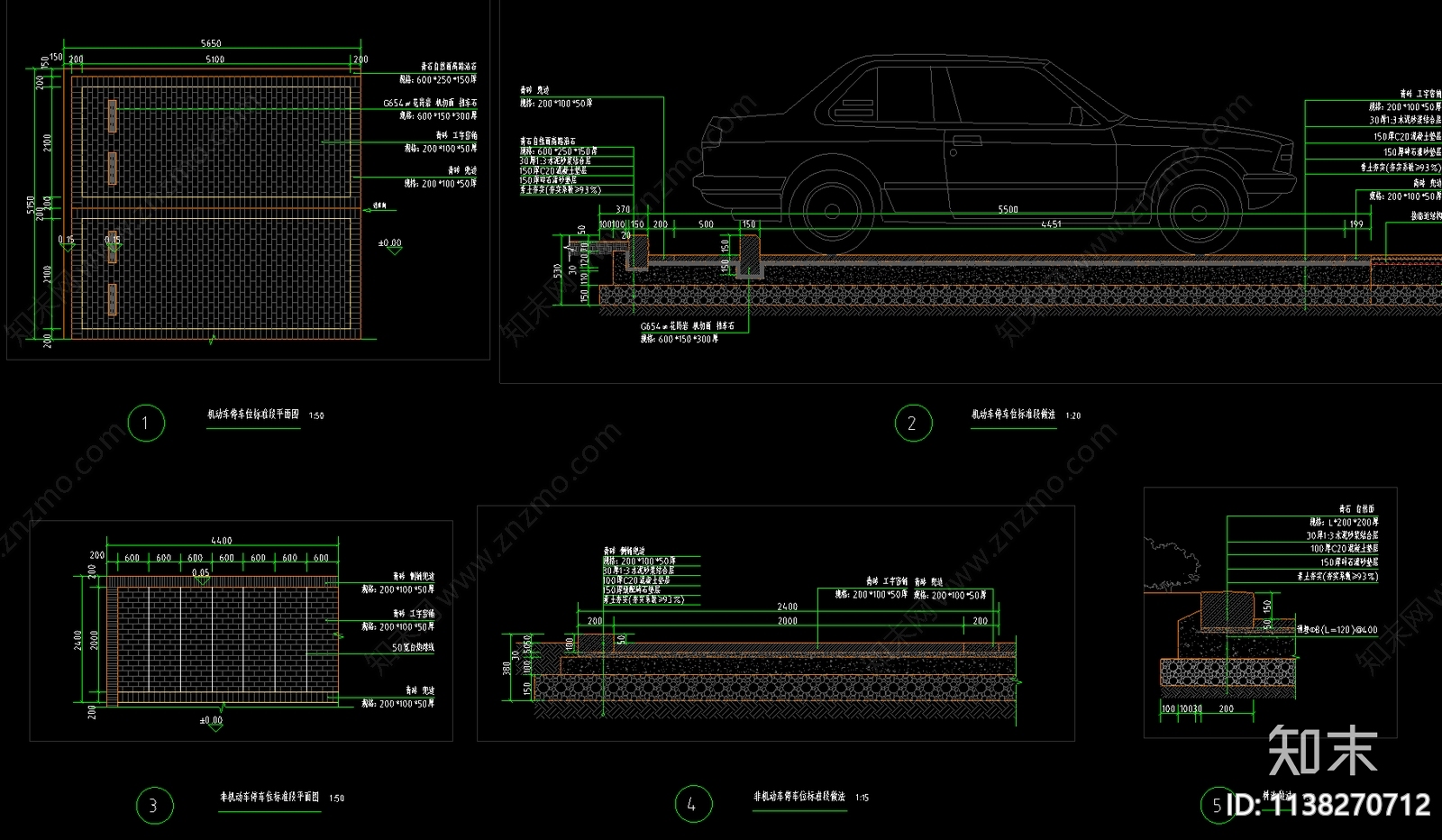
Task: Click the 2000 dimension in section 4
Action: pyautogui.click(x=787, y=621)
